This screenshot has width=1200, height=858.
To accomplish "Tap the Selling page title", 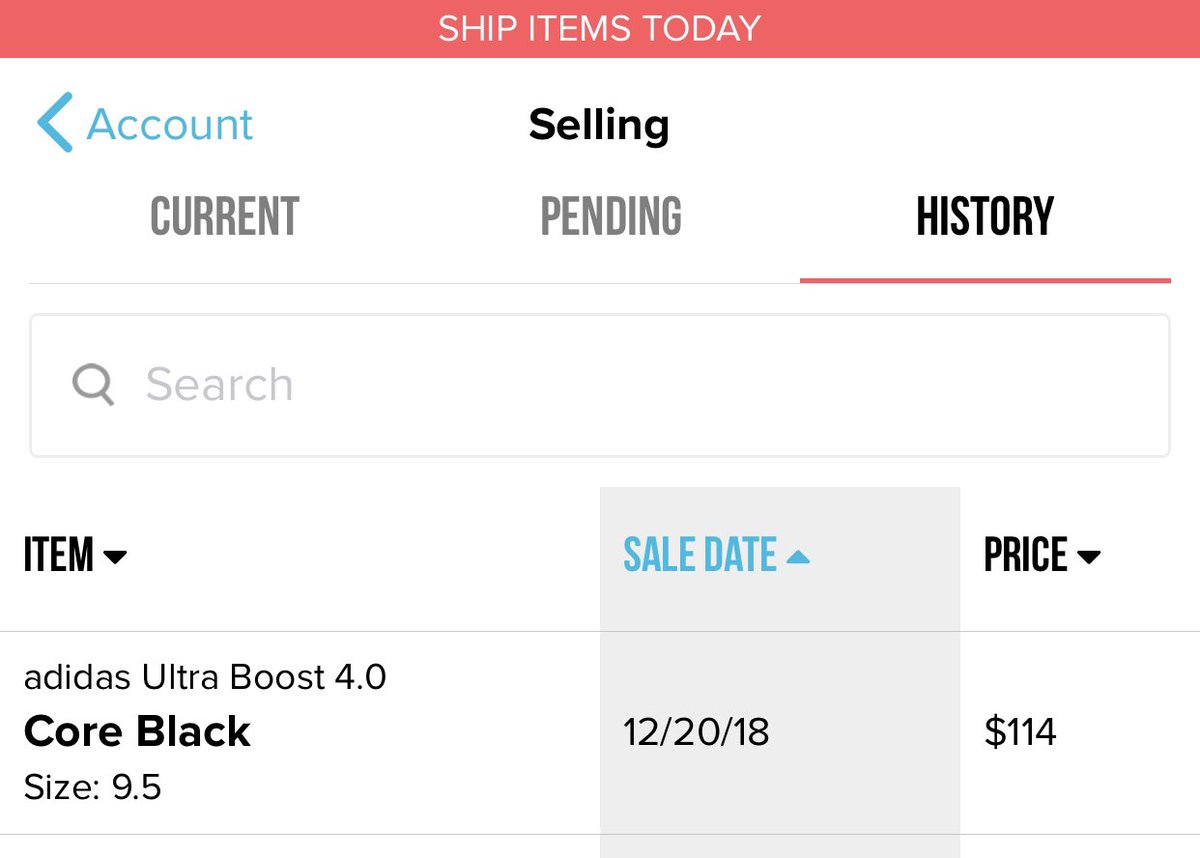I will (x=599, y=125).
